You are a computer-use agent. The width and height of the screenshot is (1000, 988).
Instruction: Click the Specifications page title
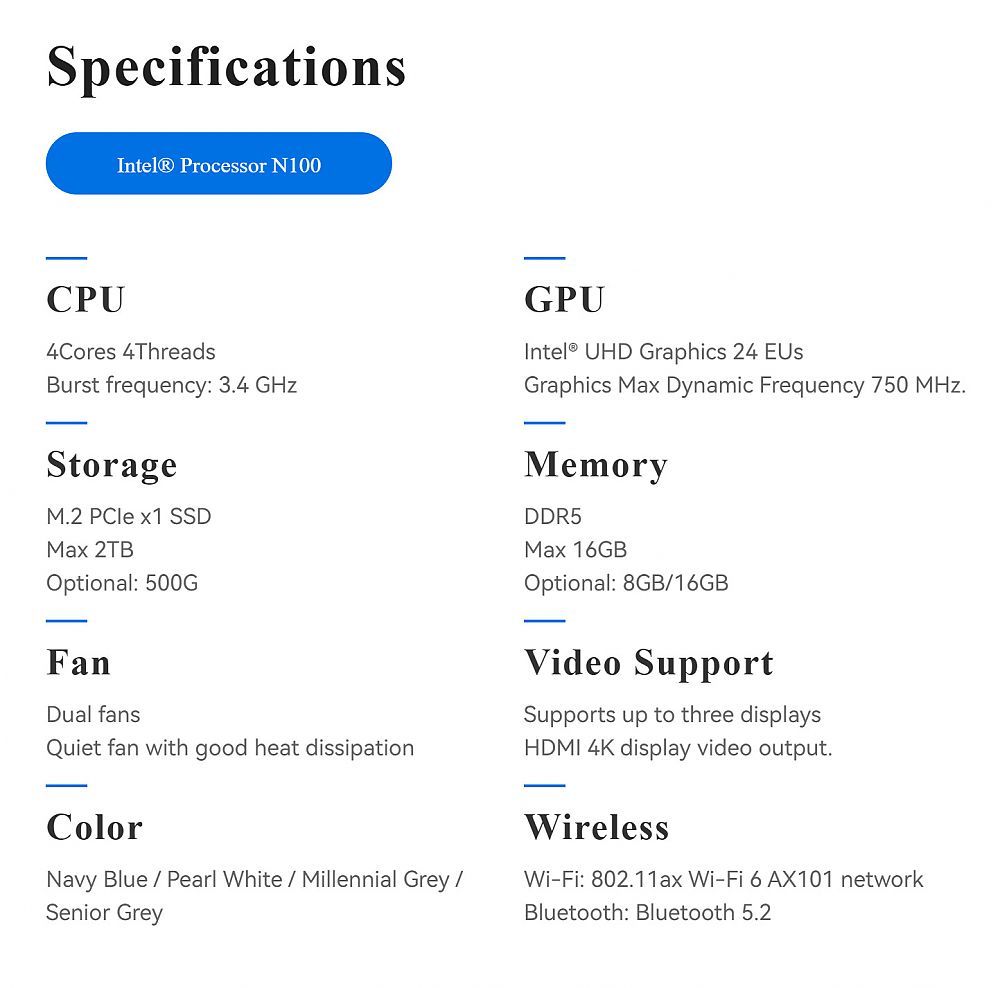click(226, 68)
